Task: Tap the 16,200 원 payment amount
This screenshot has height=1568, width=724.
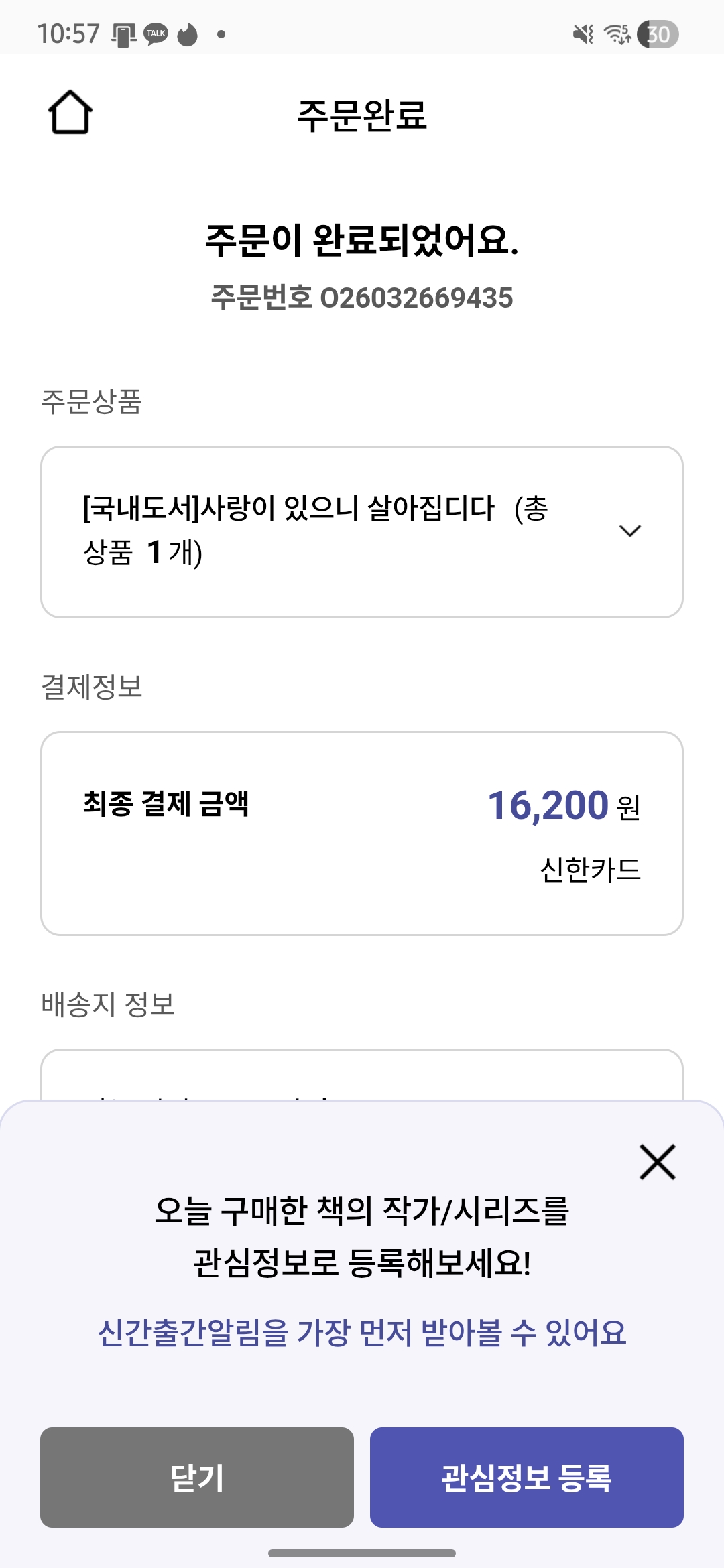Action: coord(564,805)
